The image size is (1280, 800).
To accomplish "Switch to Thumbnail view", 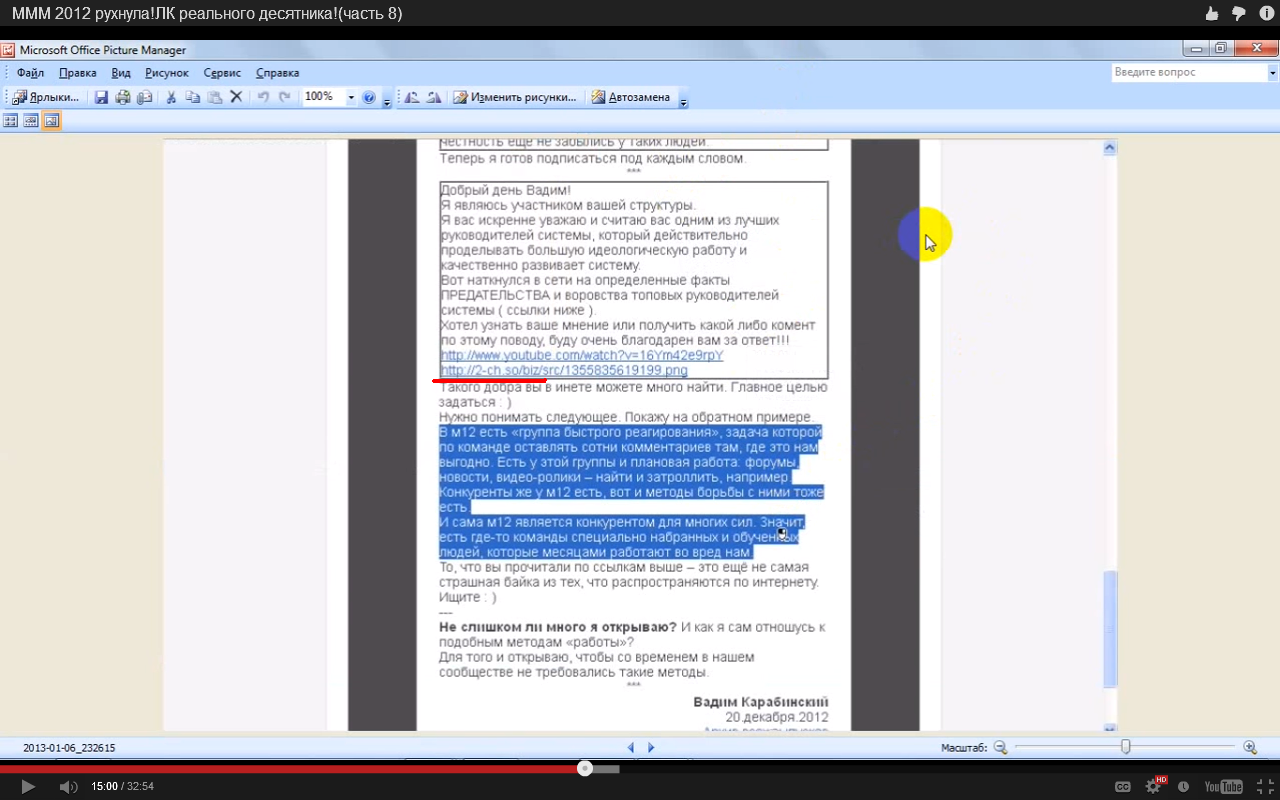I will point(11,121).
